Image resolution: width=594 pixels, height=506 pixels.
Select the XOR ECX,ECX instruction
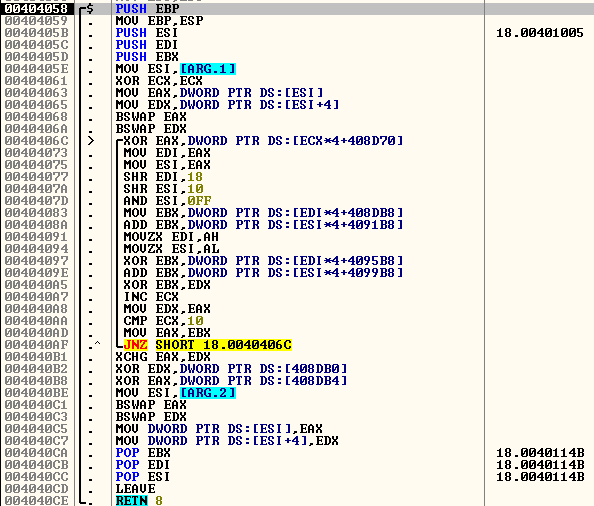pyautogui.click(x=159, y=81)
